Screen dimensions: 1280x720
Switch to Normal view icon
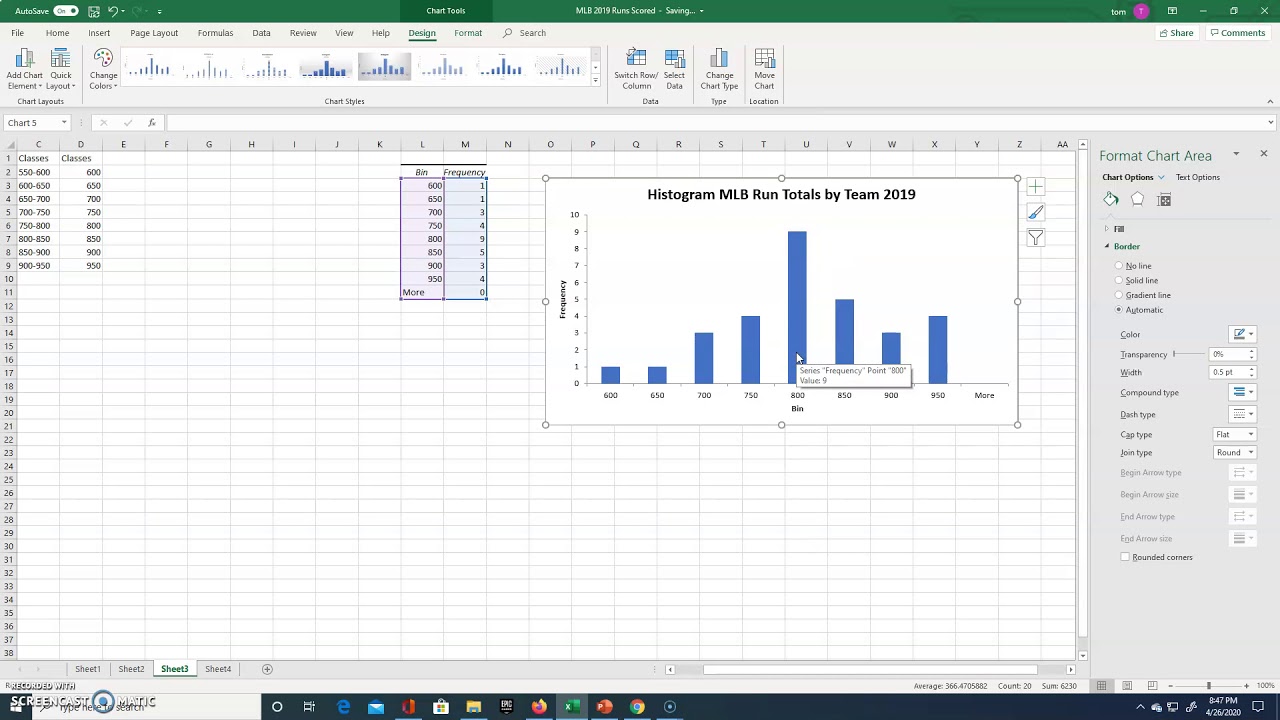1102,686
